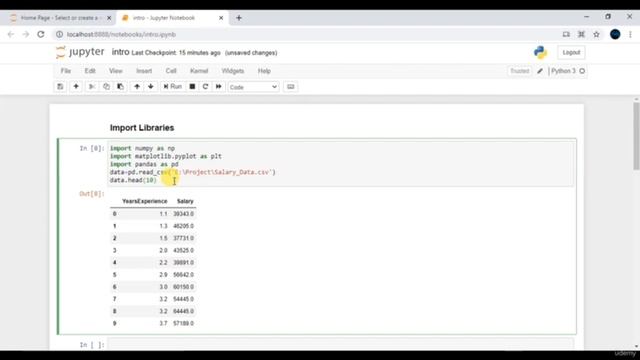Open the Cell menu
The height and width of the screenshot is (360, 640).
(x=171, y=71)
